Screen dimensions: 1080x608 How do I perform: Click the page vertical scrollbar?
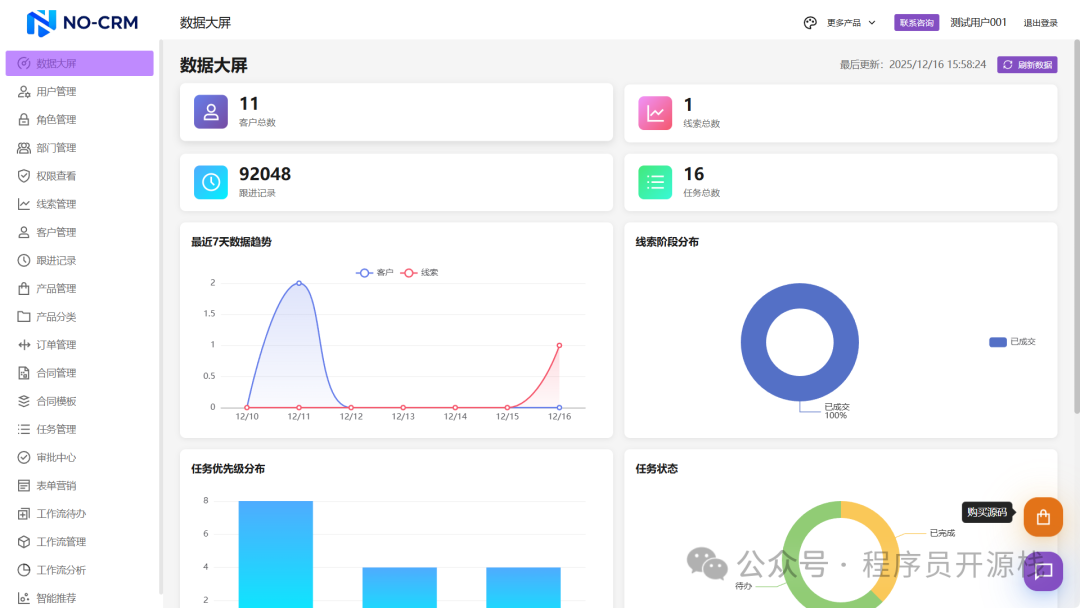[x=1077, y=227]
